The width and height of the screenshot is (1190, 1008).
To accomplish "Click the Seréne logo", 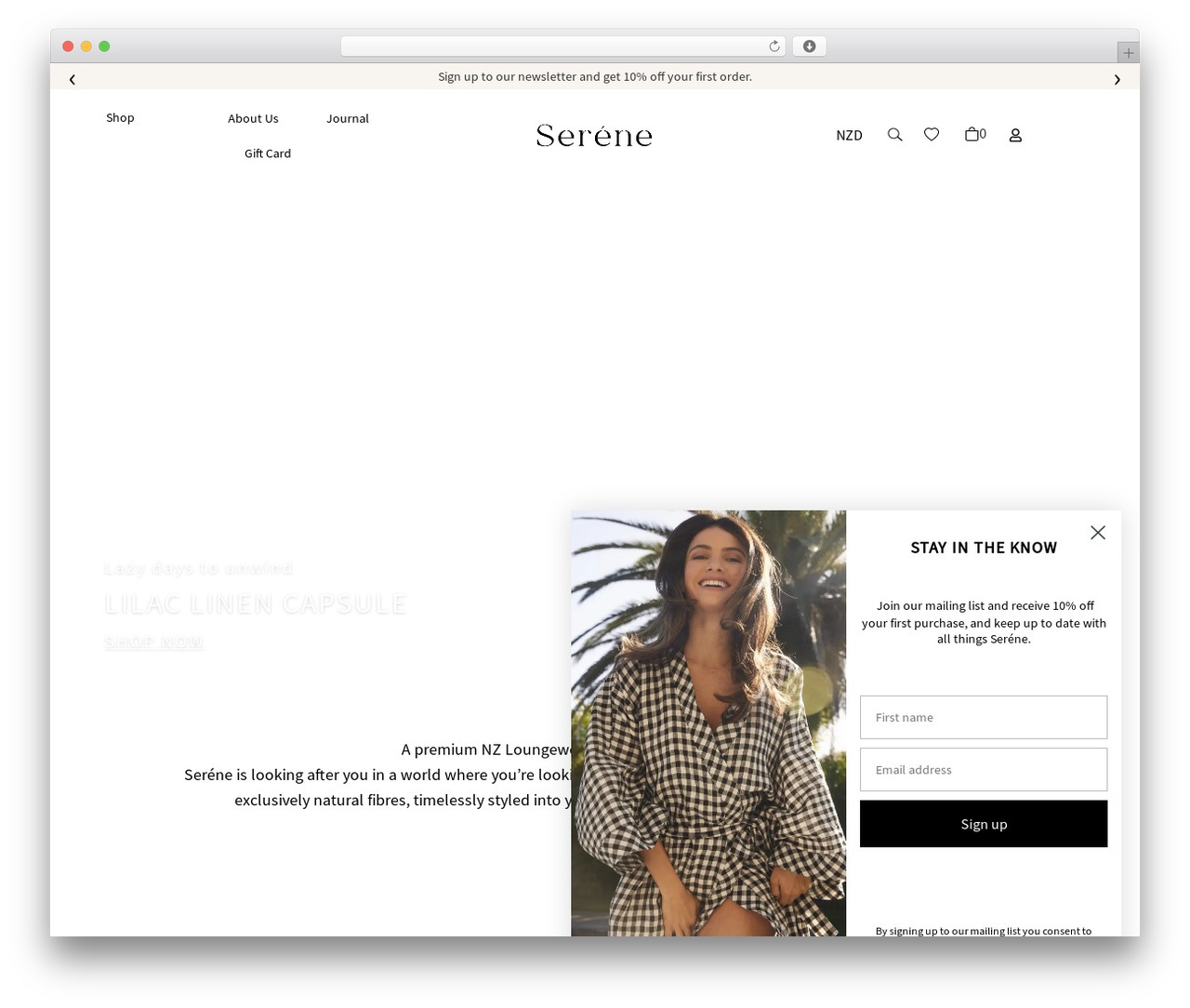I will tap(595, 136).
